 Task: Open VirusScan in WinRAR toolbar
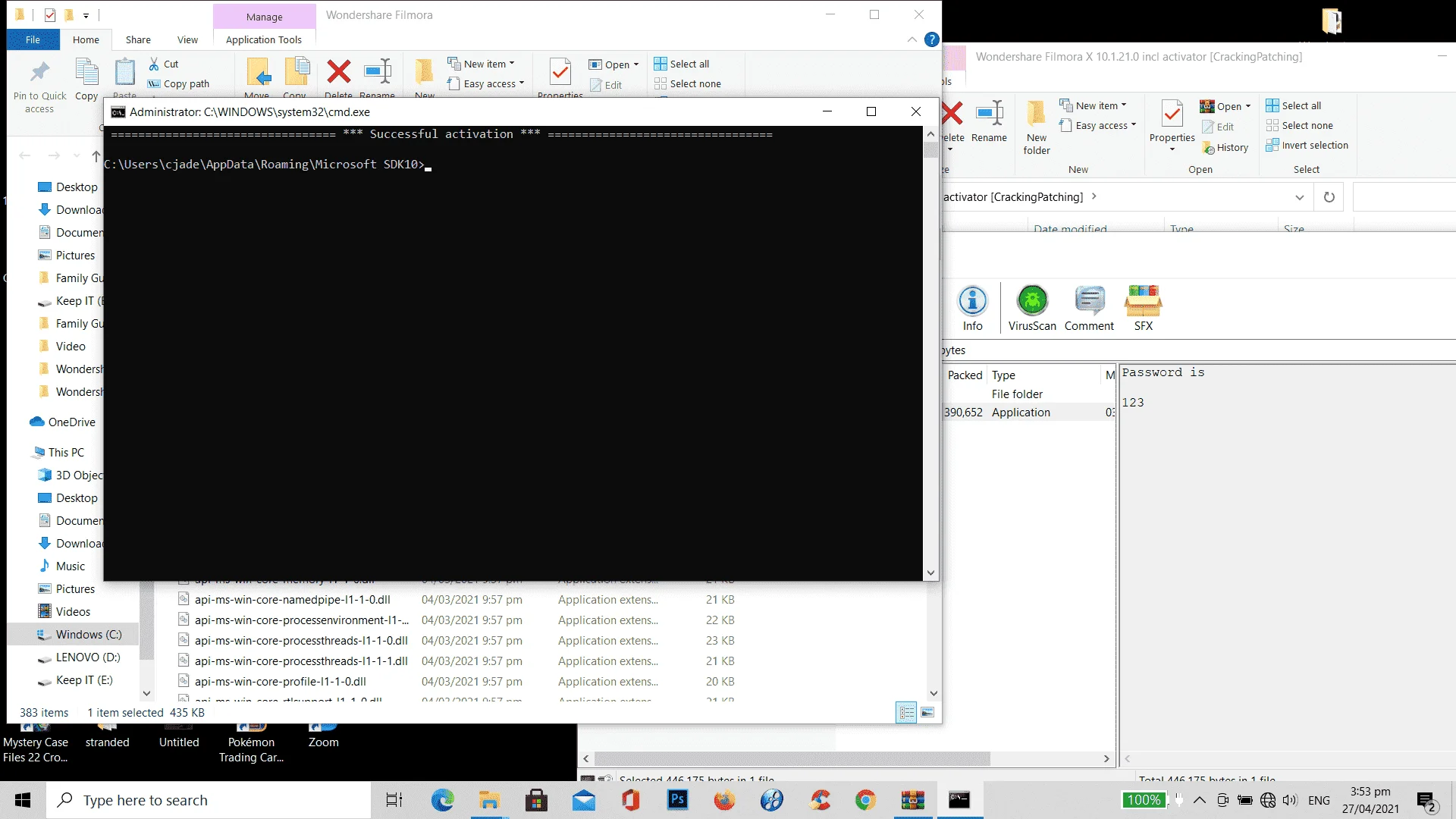point(1032,308)
